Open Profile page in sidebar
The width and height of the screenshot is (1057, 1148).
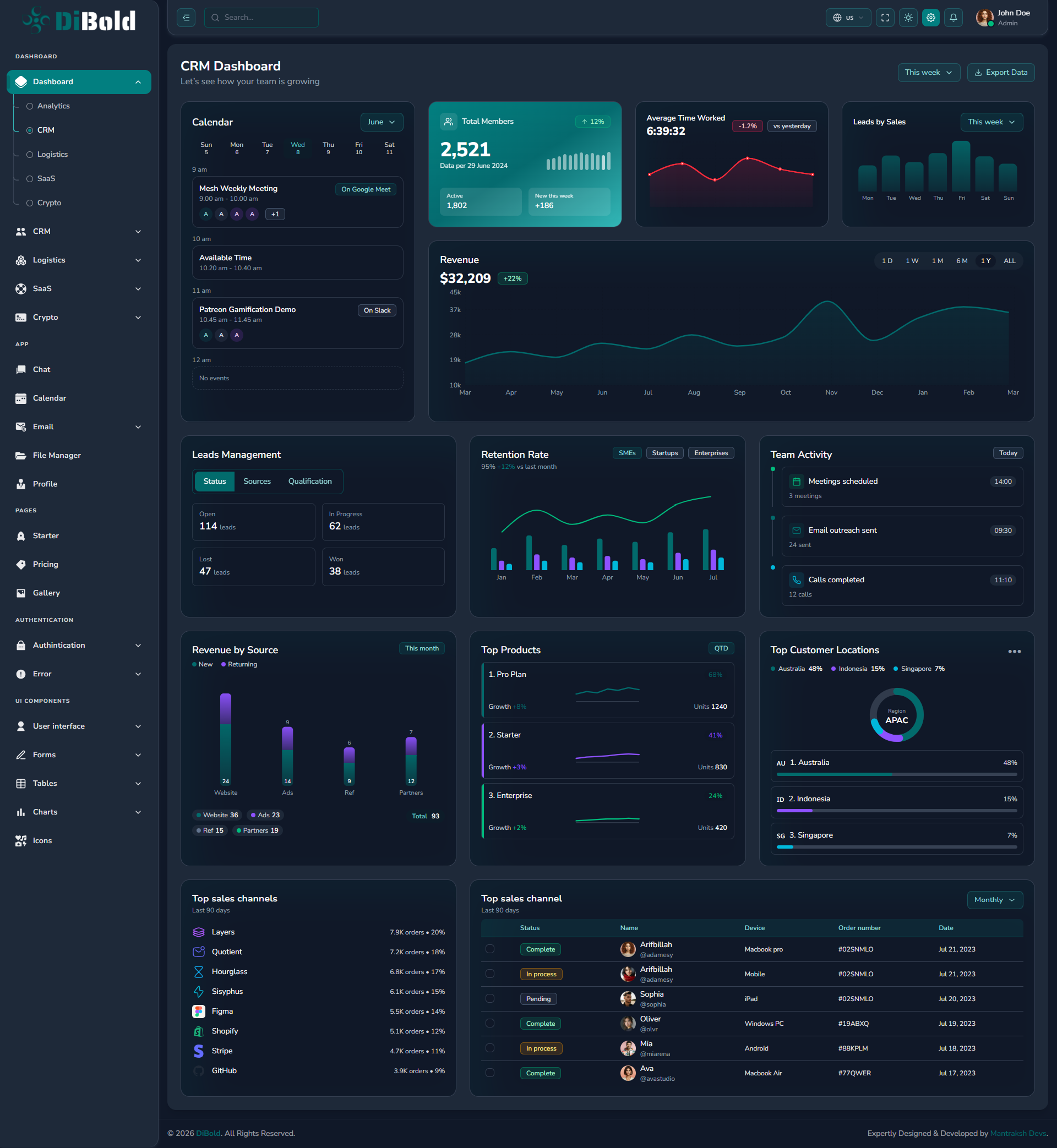[x=45, y=484]
